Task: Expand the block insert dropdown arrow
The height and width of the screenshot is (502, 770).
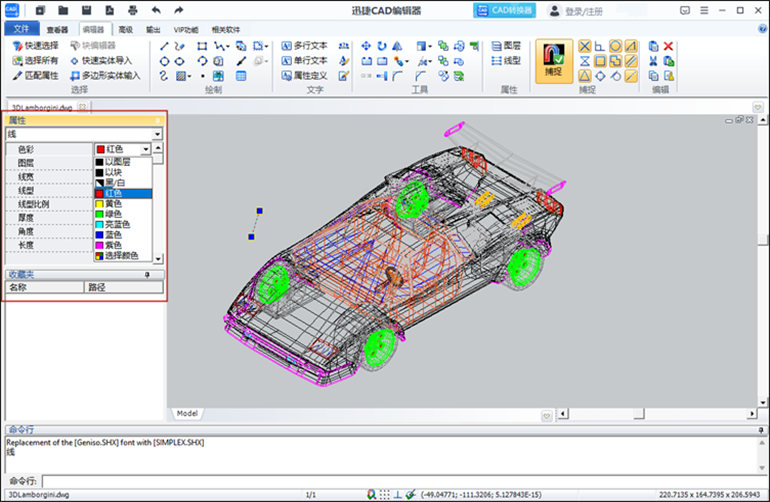Action: coord(266,47)
